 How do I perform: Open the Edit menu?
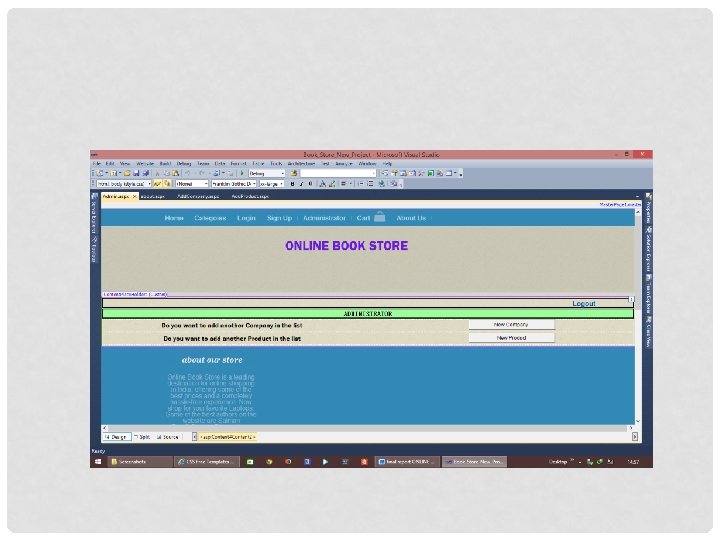[x=110, y=163]
